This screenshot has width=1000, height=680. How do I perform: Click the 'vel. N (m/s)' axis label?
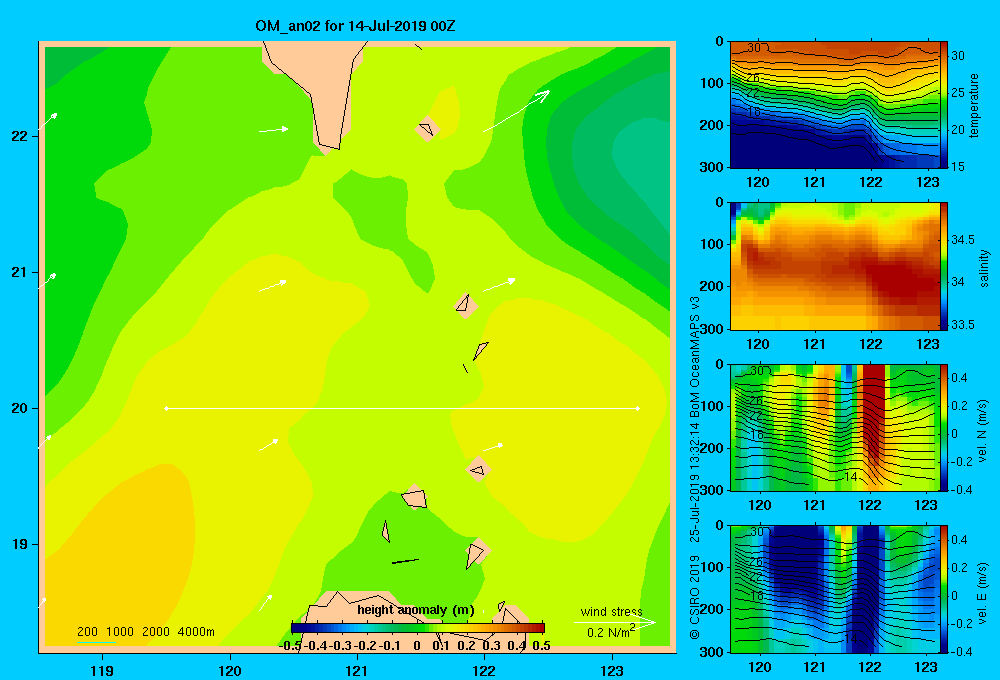983,431
